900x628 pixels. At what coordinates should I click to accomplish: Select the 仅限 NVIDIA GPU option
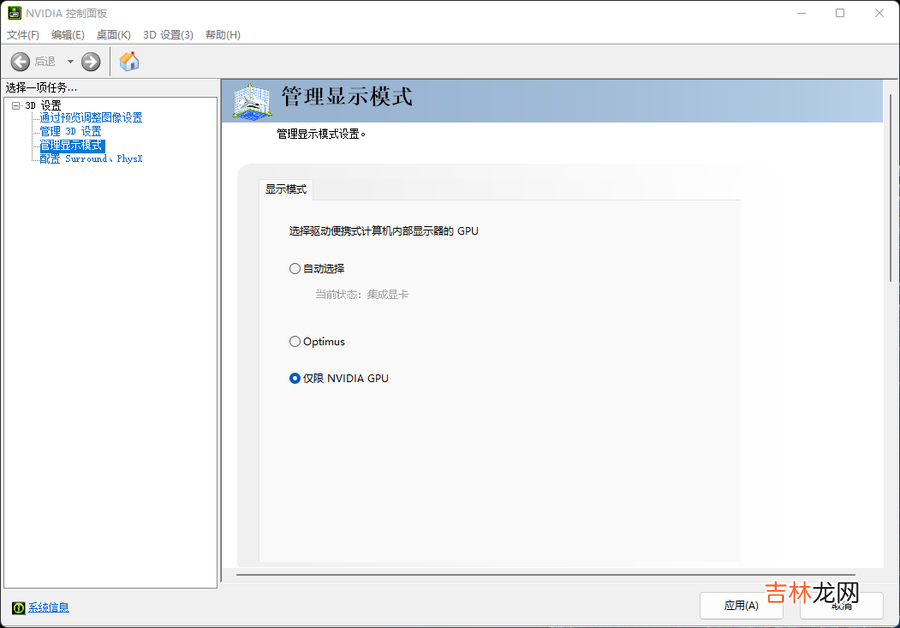pos(295,379)
